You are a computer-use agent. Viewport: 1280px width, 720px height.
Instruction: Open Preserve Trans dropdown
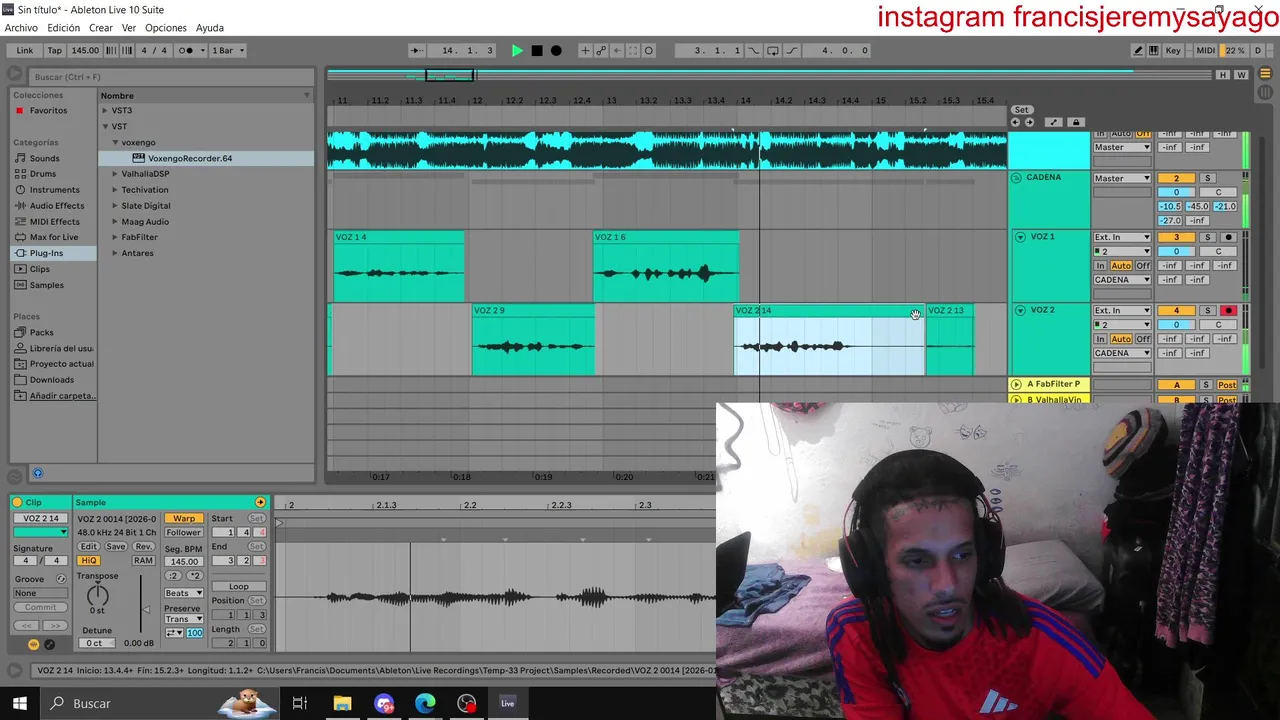pos(184,619)
